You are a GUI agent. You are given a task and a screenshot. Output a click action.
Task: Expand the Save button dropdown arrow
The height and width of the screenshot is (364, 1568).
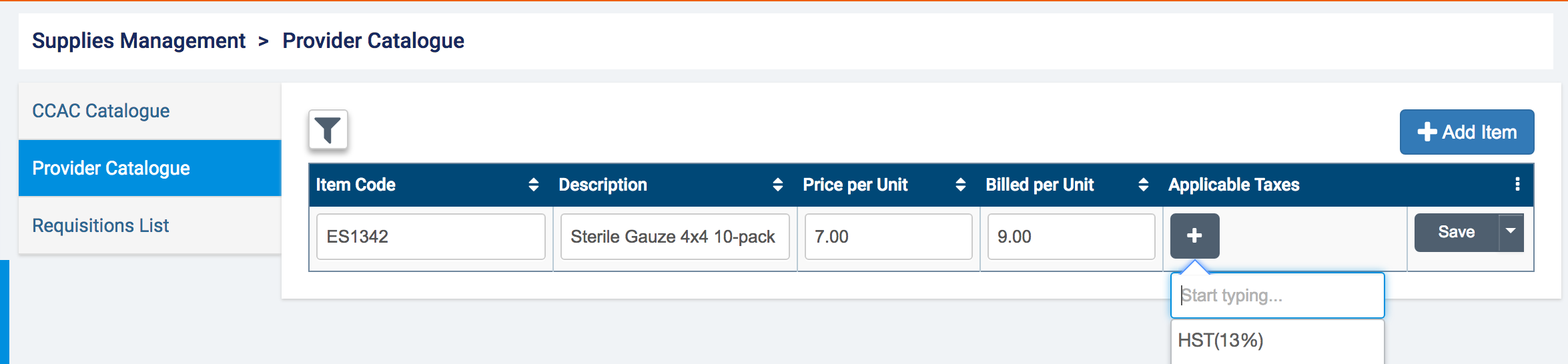(1511, 232)
